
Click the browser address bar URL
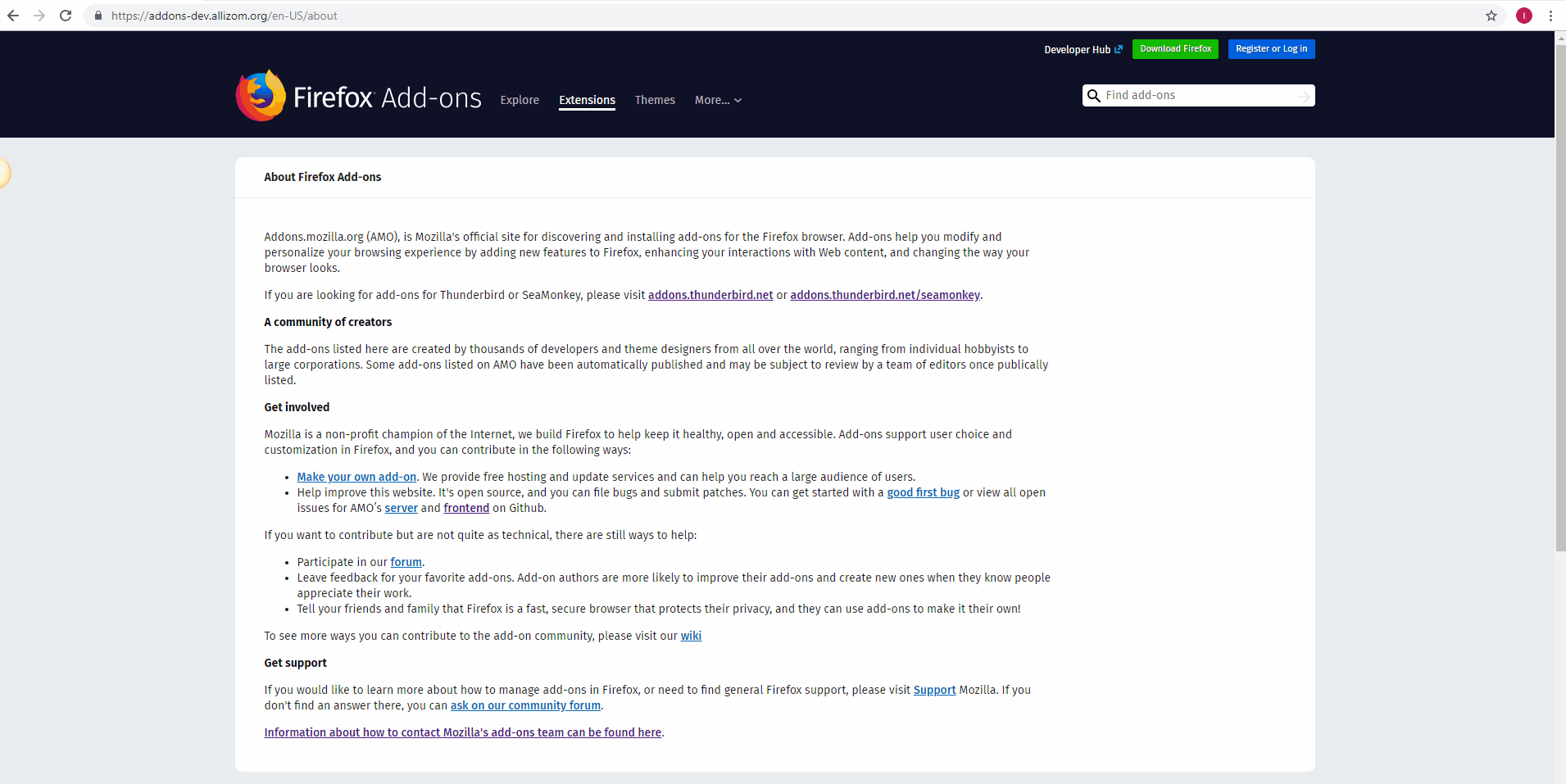tap(225, 16)
